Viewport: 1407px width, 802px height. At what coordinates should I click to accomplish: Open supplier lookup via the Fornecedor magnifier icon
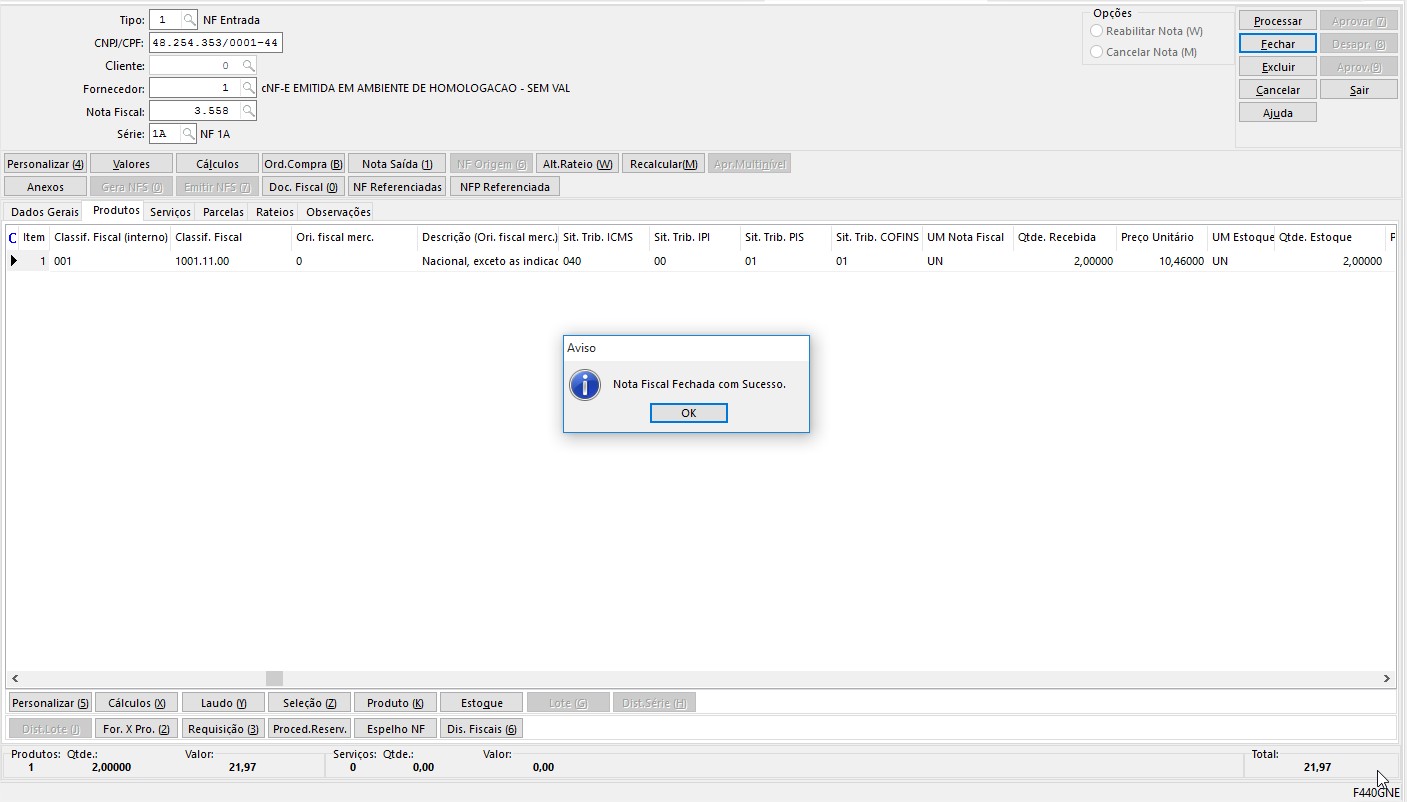pyautogui.click(x=248, y=89)
